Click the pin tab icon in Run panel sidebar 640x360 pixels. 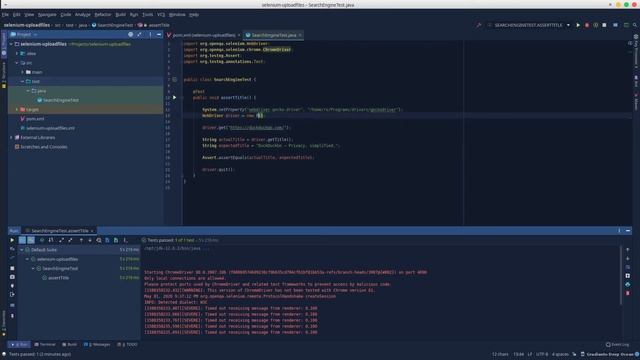click(12, 316)
